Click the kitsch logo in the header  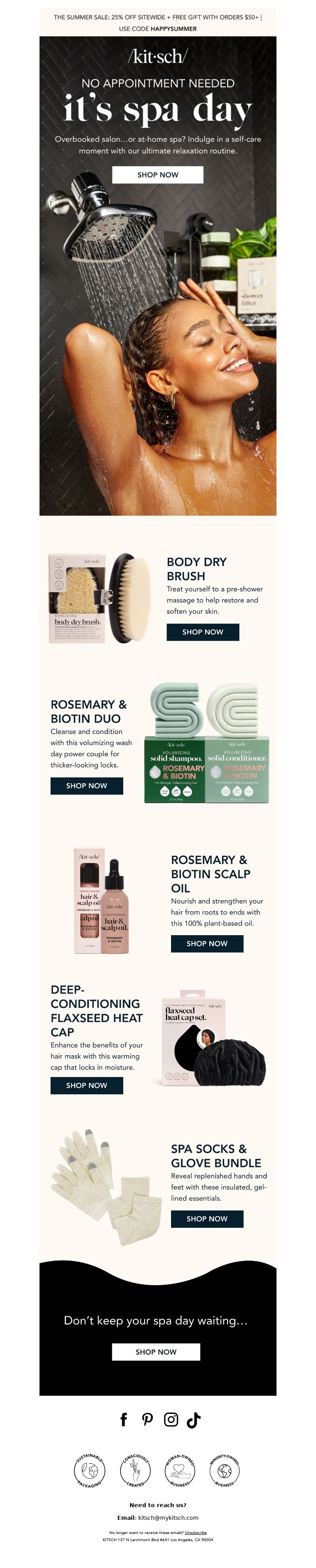[158, 56]
